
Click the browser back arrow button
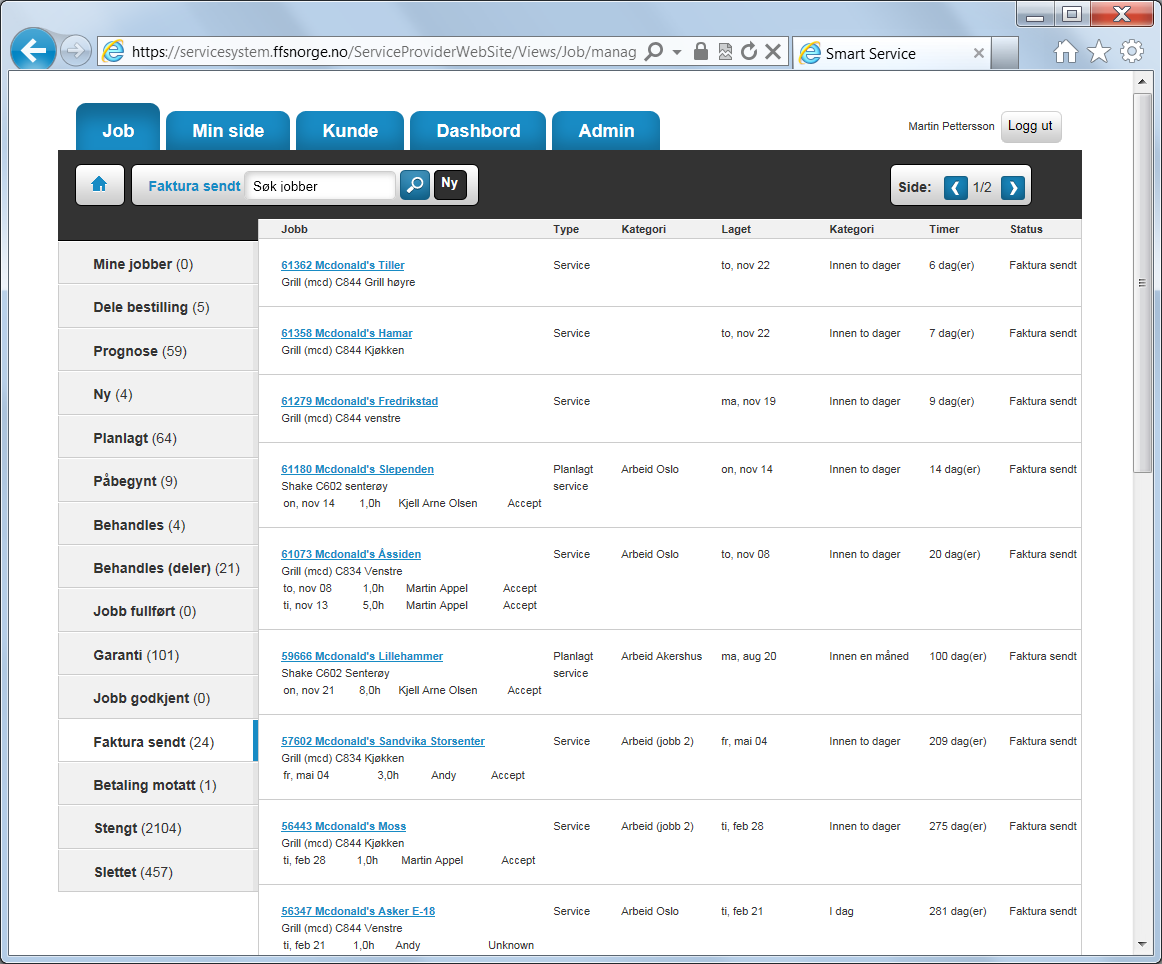click(33, 50)
